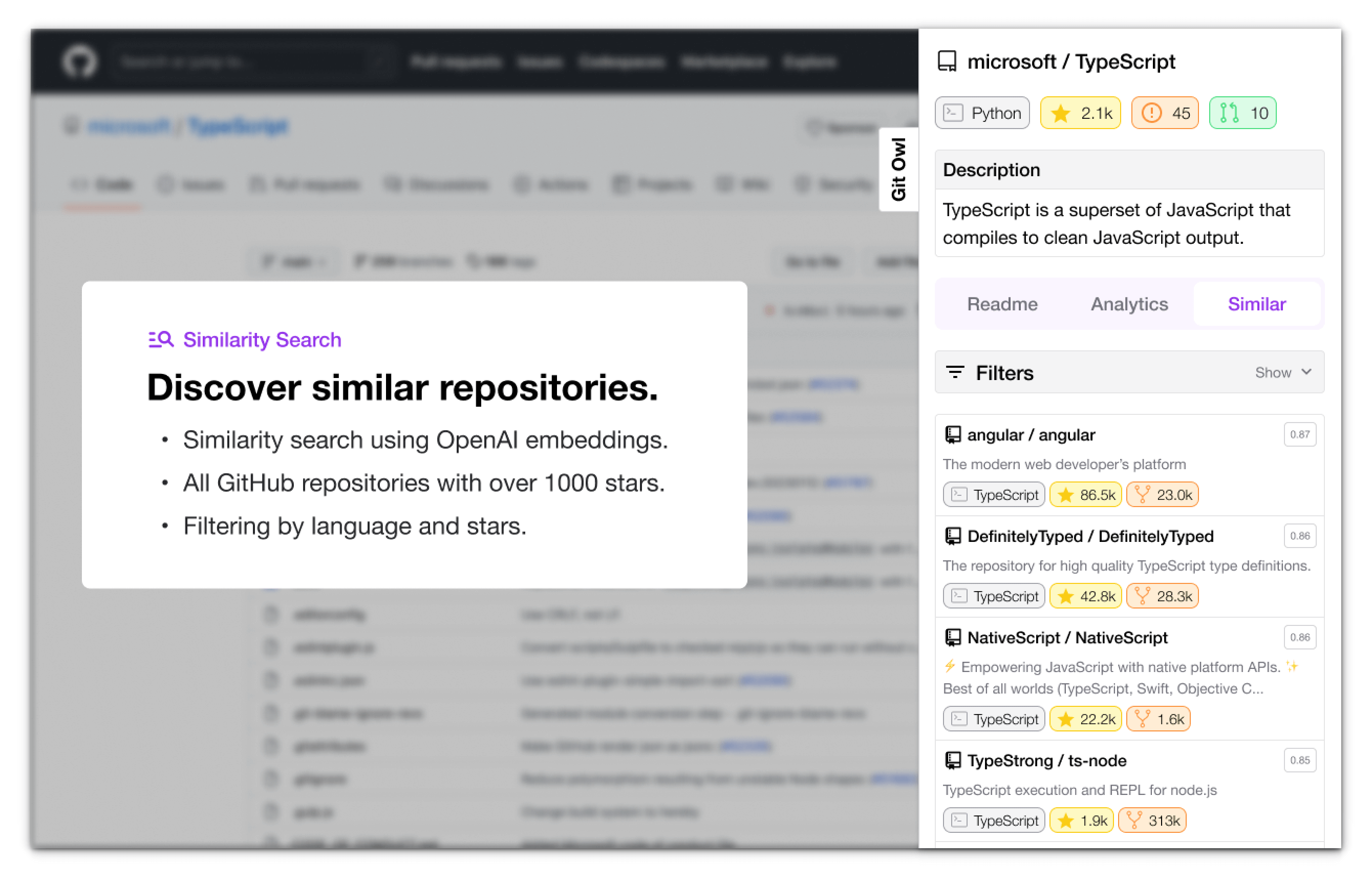Click the TypeScript badge on DefinitelyTyped card
This screenshot has width=1372, height=881.
993,596
